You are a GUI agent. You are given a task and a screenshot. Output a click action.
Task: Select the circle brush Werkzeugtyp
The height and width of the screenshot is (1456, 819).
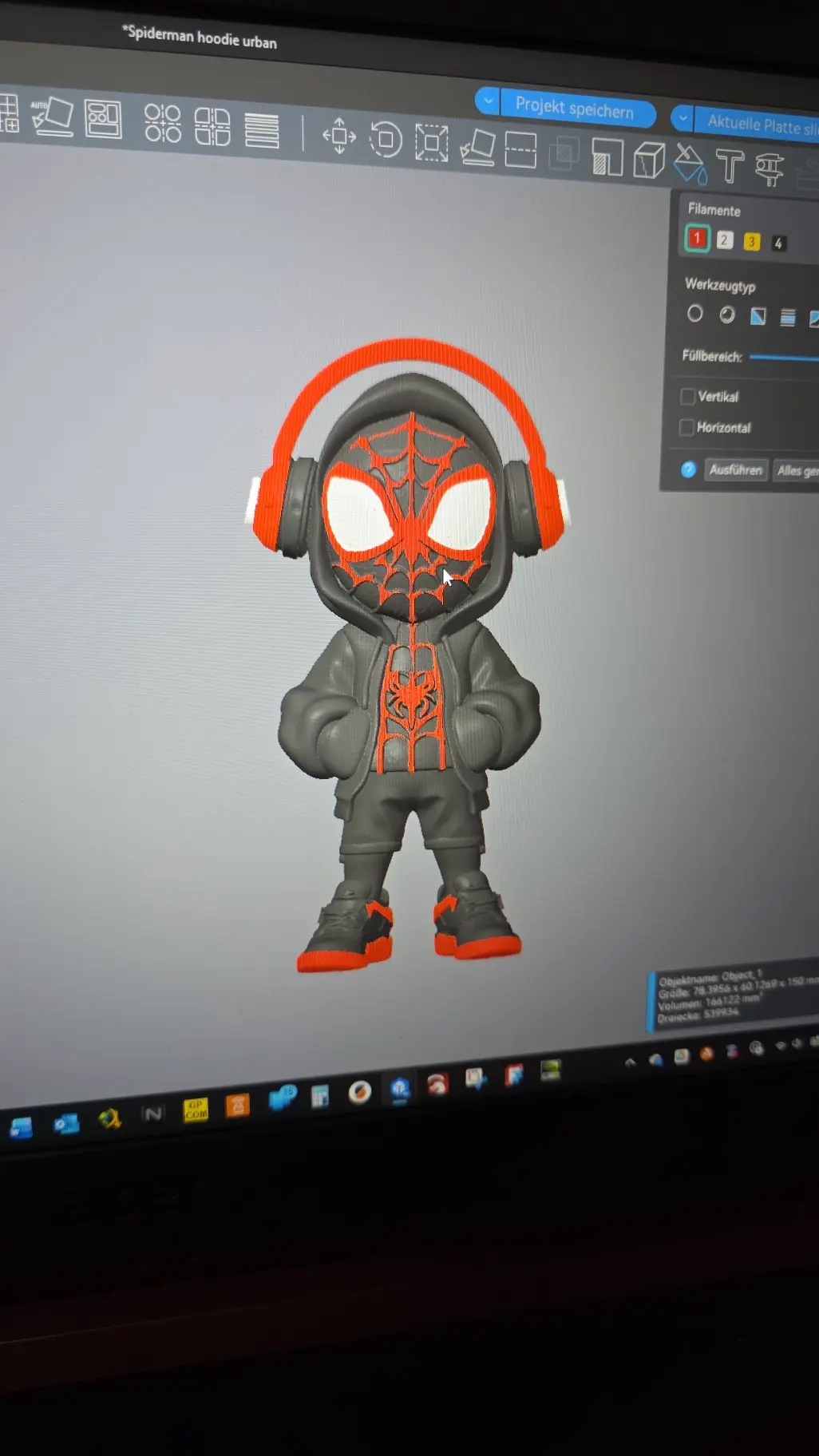point(694,314)
